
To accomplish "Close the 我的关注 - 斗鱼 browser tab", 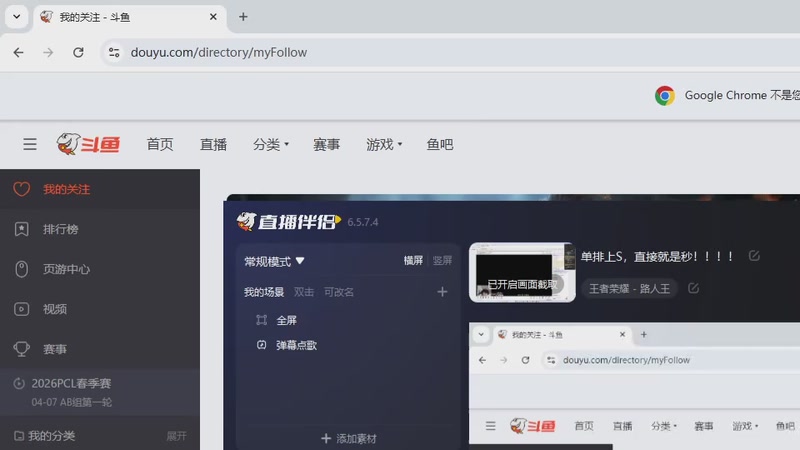I will 213,17.
